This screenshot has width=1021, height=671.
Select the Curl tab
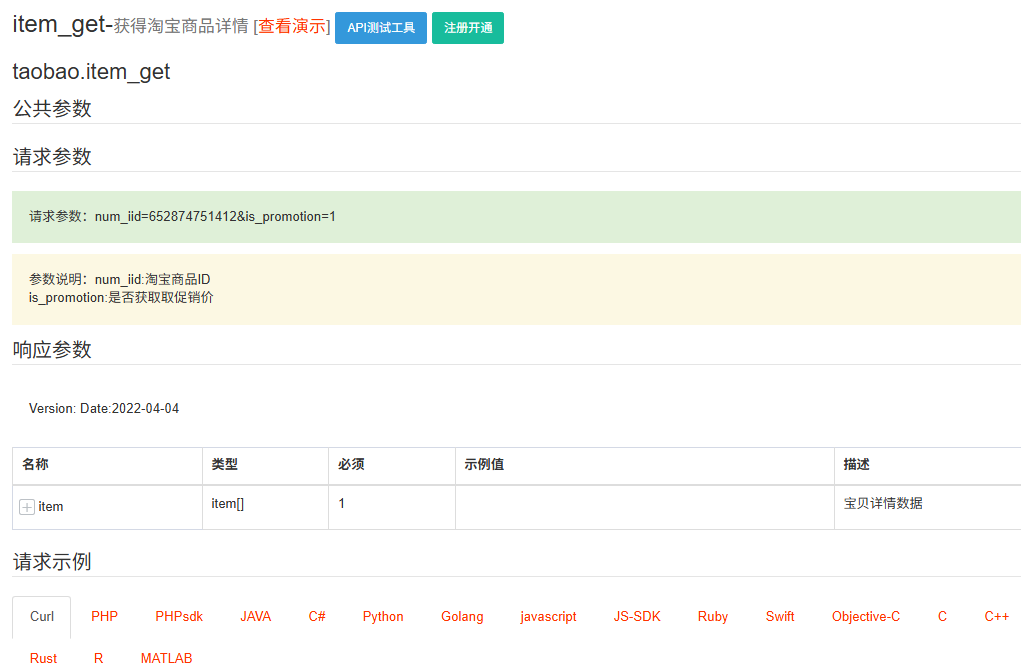42,616
